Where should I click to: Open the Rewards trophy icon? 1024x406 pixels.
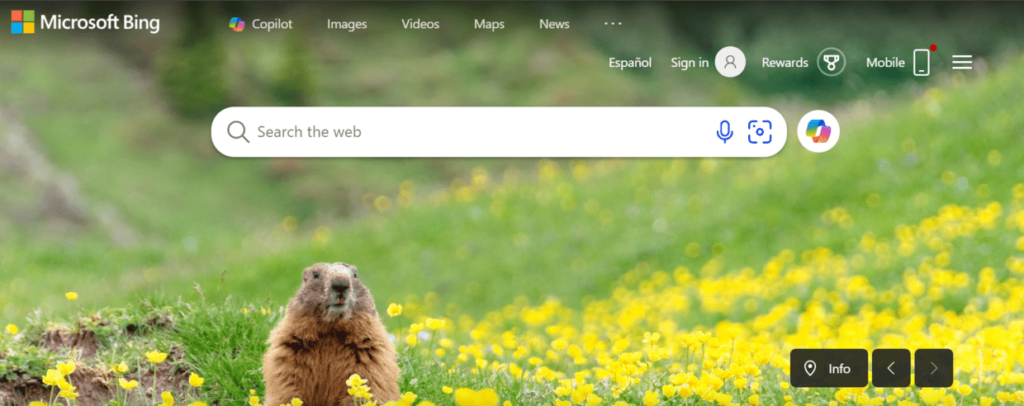pos(831,62)
